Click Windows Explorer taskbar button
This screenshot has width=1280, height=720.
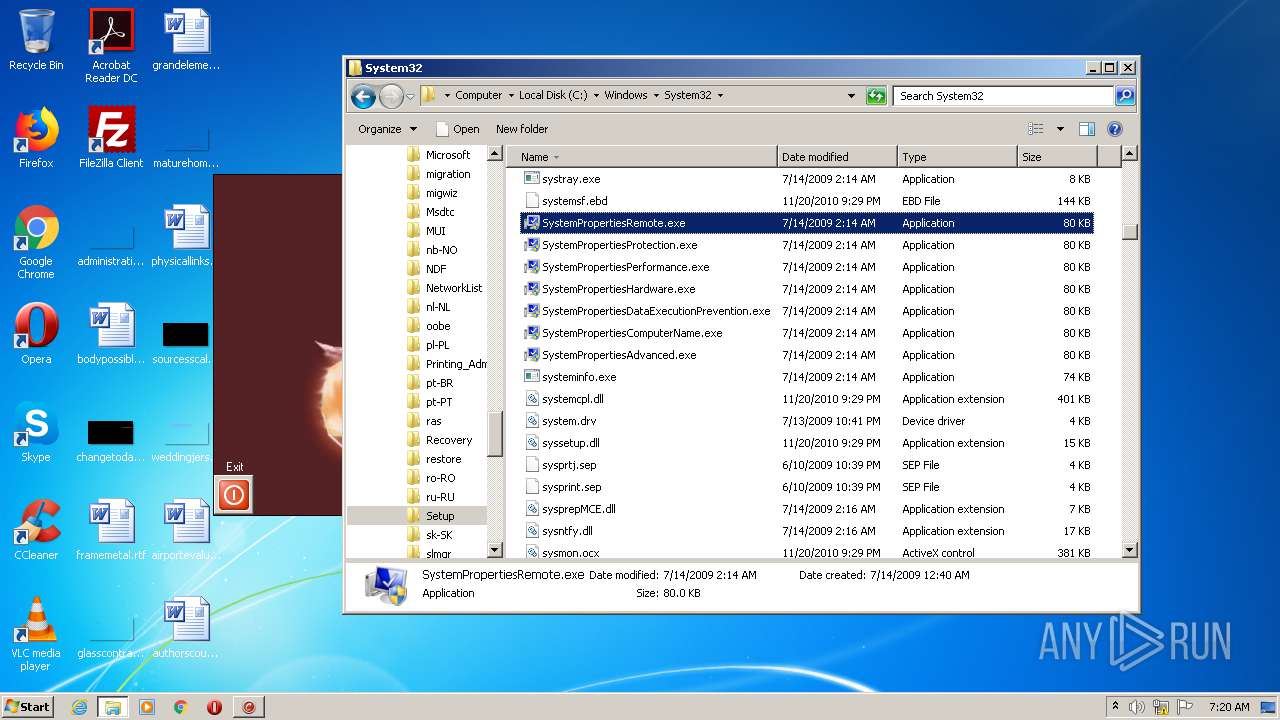point(113,707)
